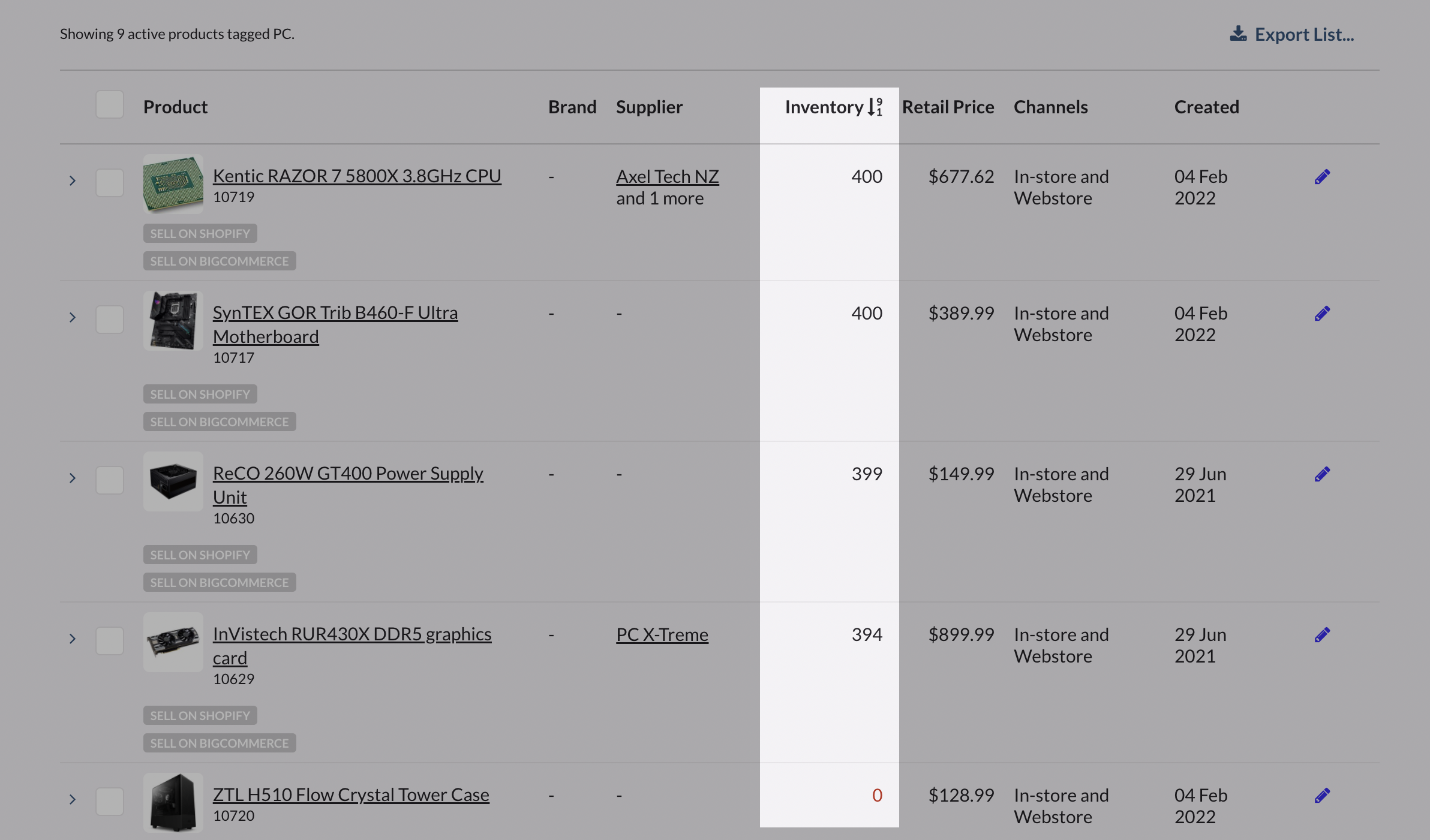Tick the ReCO Power Supply row checkbox

(110, 480)
